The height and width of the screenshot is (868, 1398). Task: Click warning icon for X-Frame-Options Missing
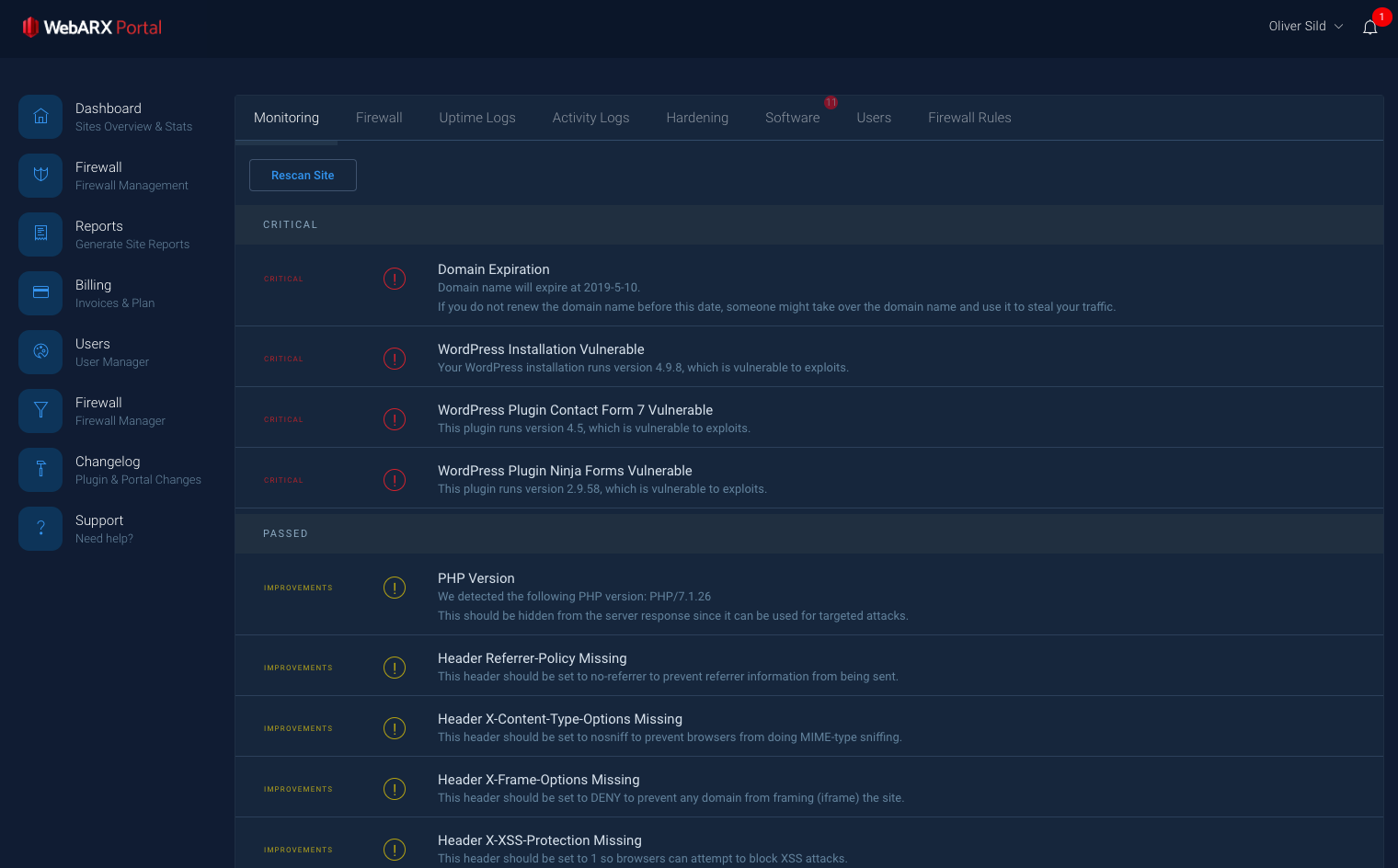[x=395, y=789]
